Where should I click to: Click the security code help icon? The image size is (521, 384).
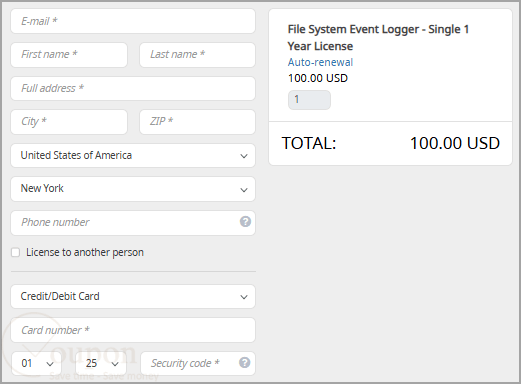click(x=245, y=363)
